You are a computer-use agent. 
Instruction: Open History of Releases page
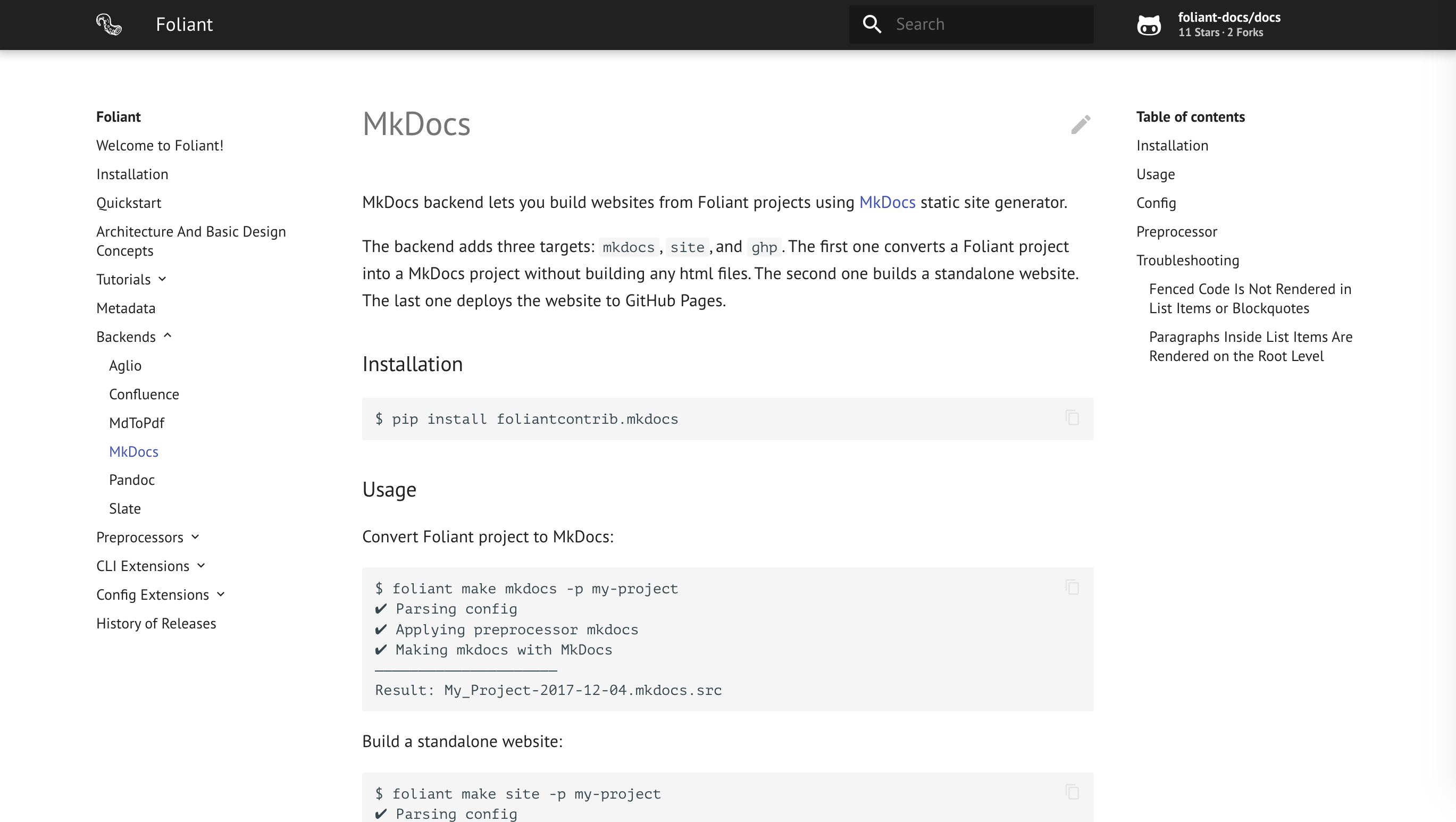point(156,623)
